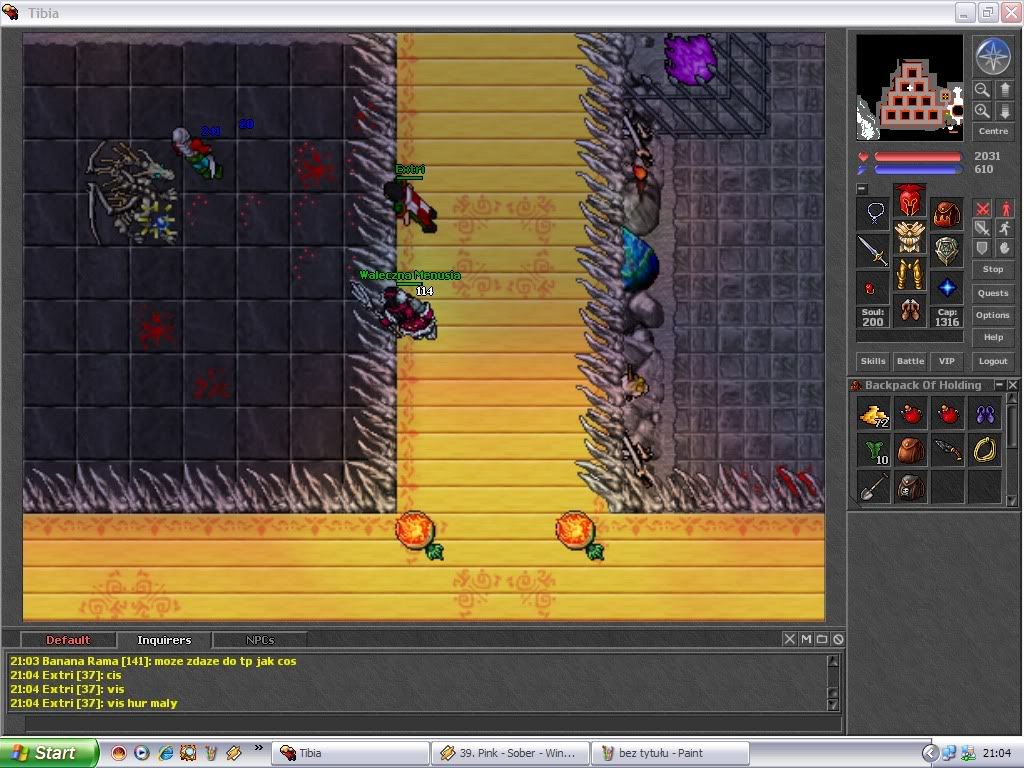This screenshot has height=768, width=1024.
Task: Toggle chase mode with the running figure
Action: (1004, 228)
